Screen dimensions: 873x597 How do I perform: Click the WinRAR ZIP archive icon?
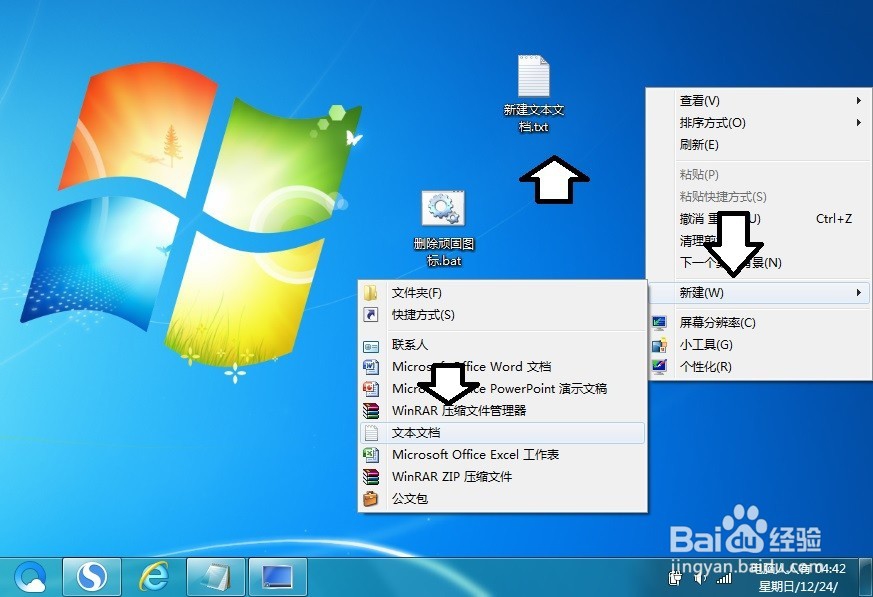371,477
